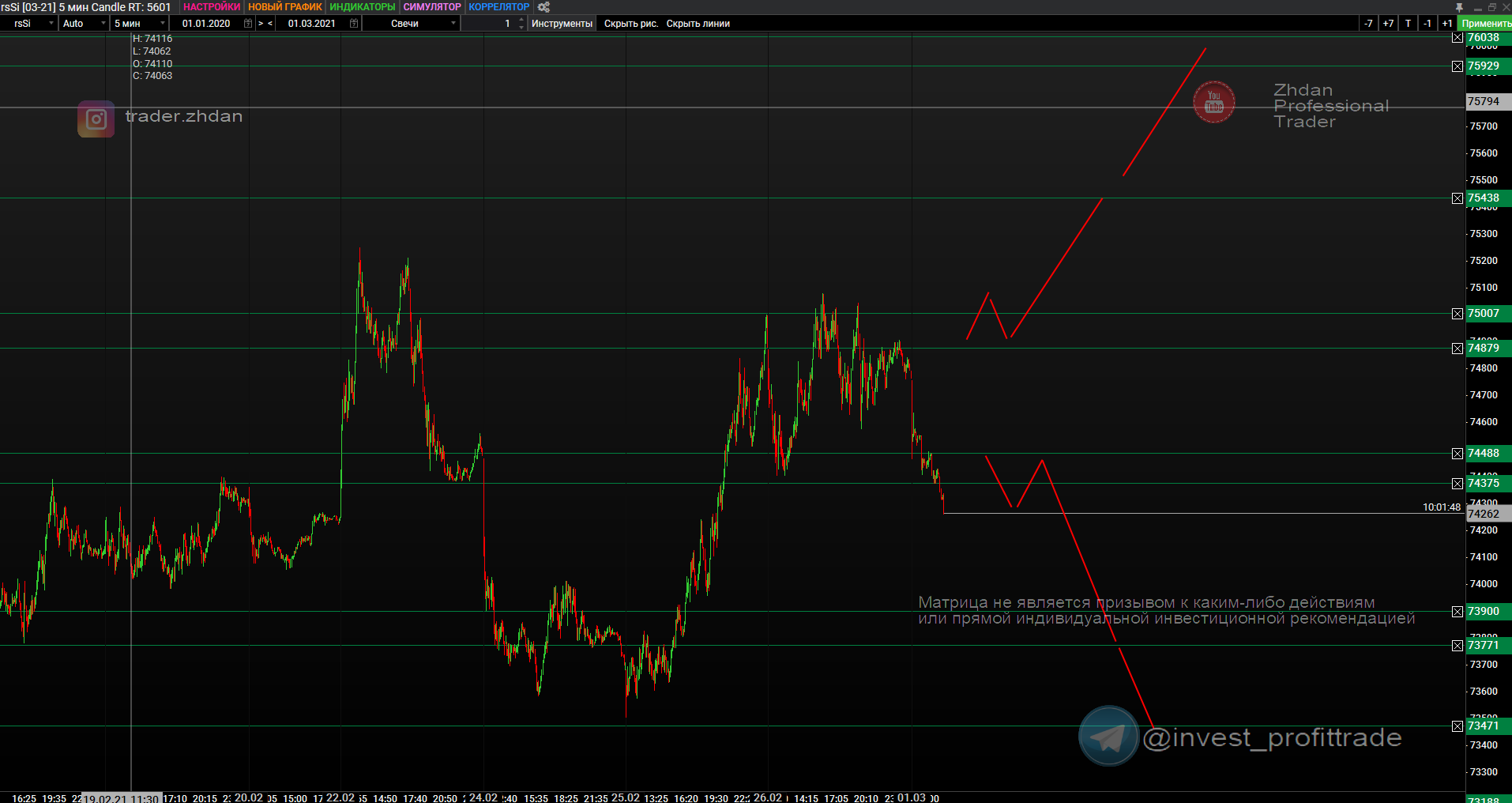Open the 5 мин timeframe dropdown
The height and width of the screenshot is (803, 1512).
pyautogui.click(x=139, y=24)
